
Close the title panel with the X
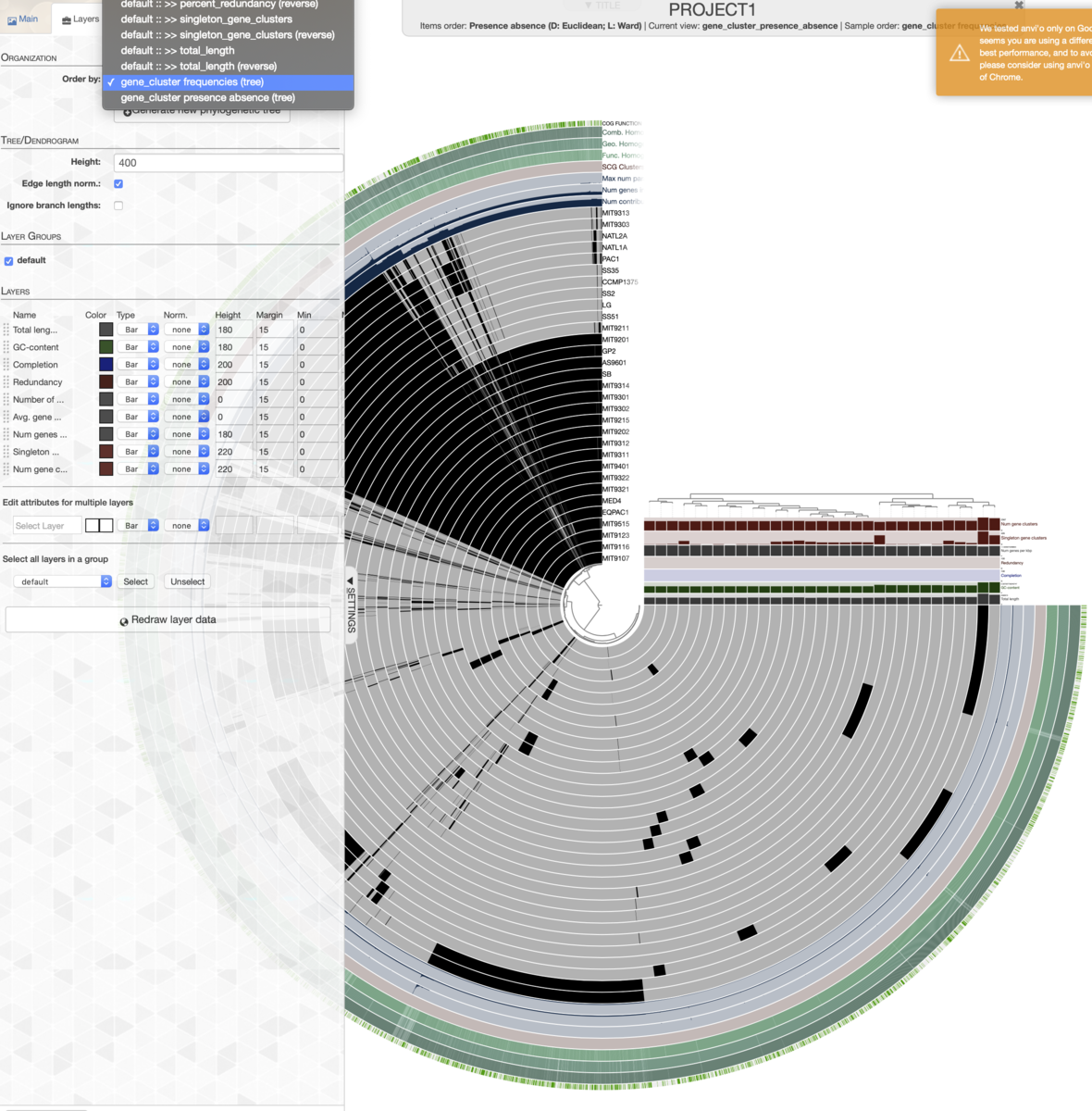(x=1019, y=6)
